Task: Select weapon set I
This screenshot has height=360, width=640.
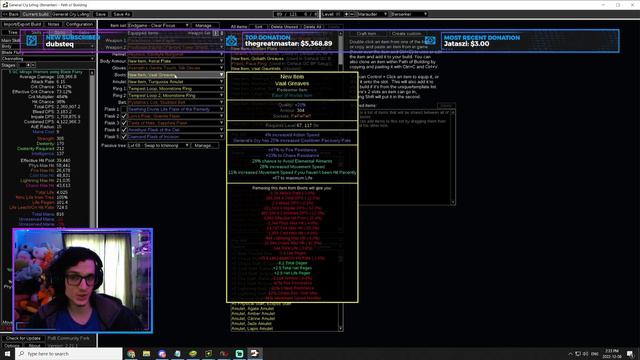Action: (x=216, y=33)
